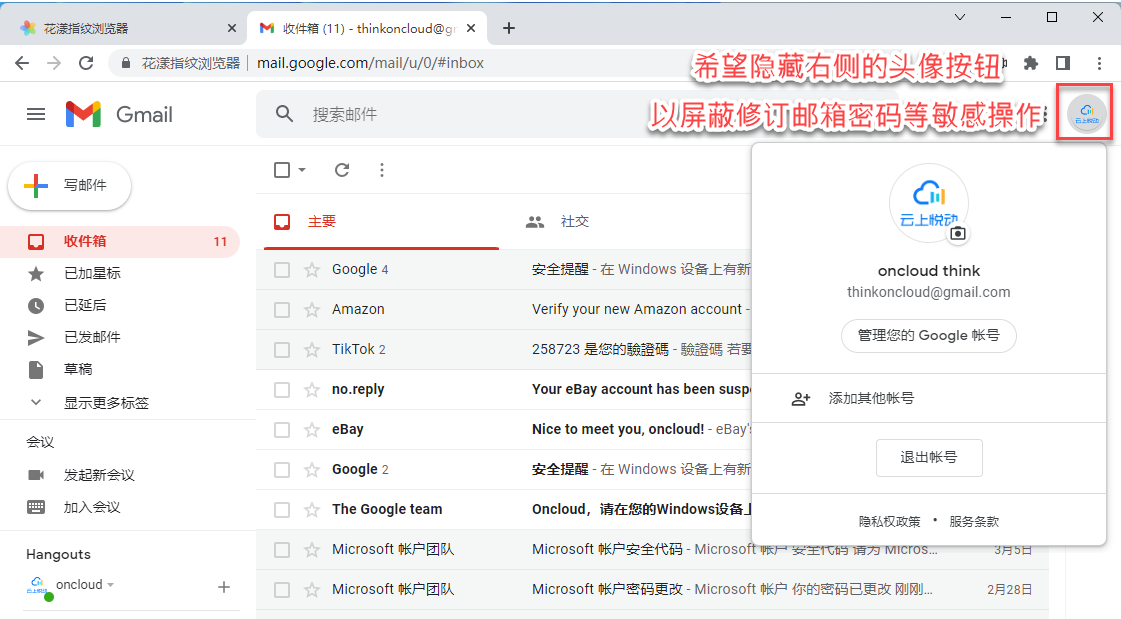Open the oncloud Hangouts status dropdown
The width and height of the screenshot is (1121, 619).
pyautogui.click(x=111, y=585)
